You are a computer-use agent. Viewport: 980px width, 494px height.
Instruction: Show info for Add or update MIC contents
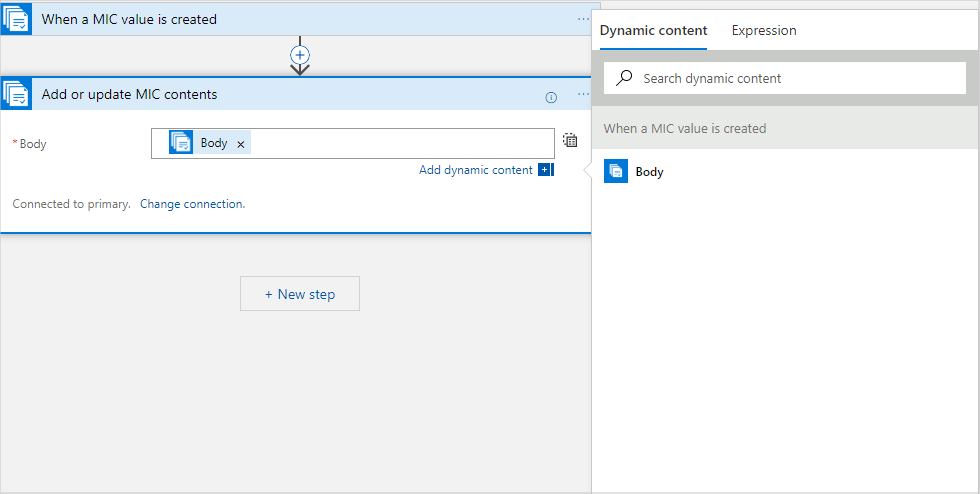pos(551,97)
